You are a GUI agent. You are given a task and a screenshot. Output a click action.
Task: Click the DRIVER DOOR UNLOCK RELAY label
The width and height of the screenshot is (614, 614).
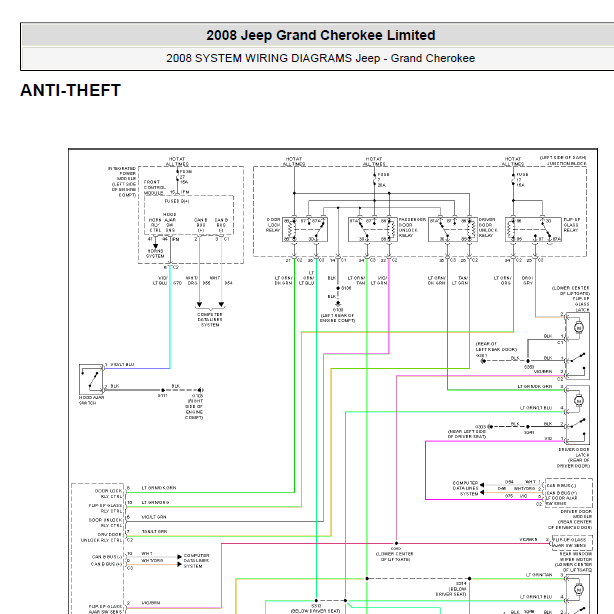coord(488,228)
